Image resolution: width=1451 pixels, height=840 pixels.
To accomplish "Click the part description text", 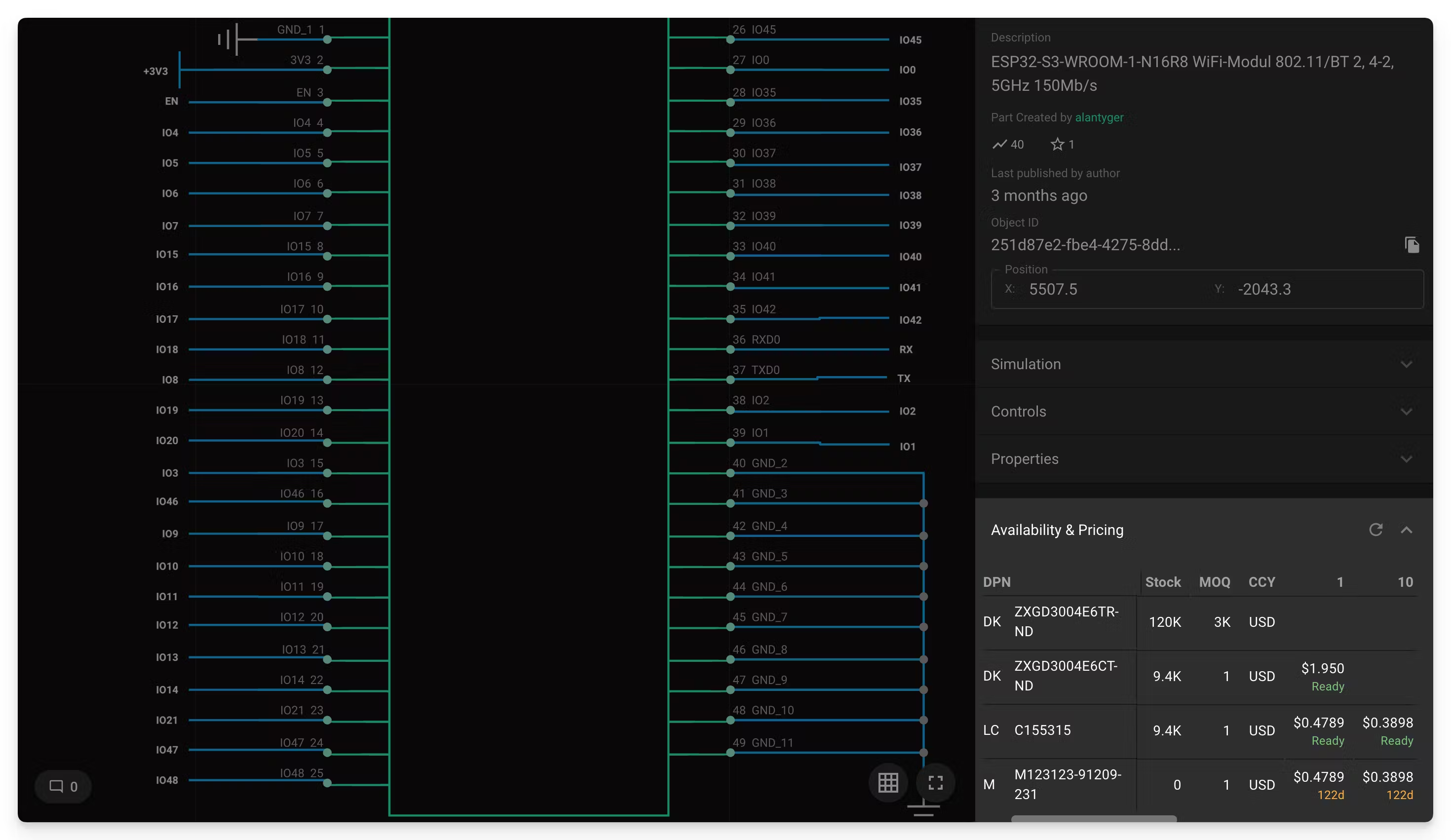I will [x=1192, y=74].
